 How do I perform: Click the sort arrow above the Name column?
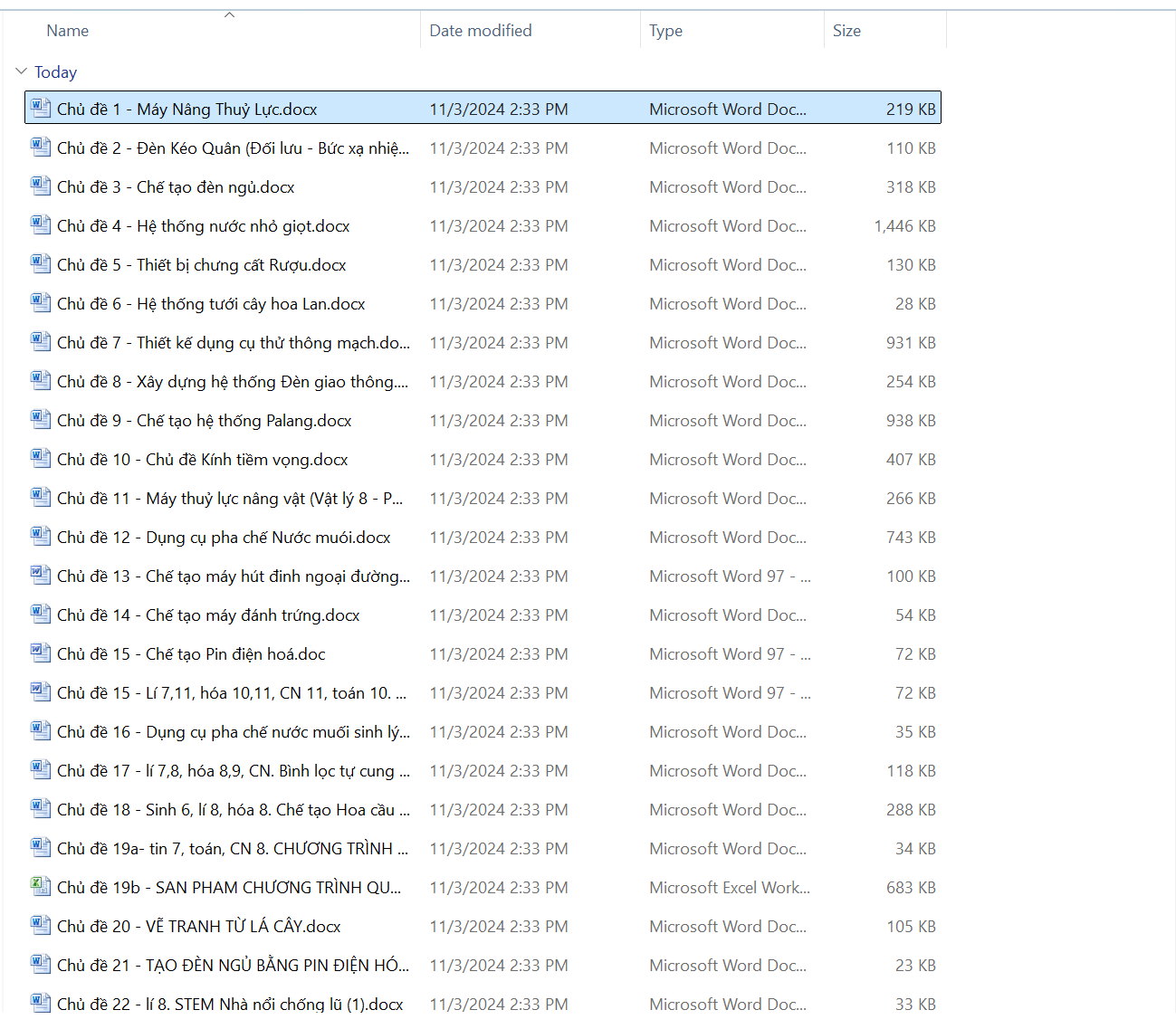[229, 14]
